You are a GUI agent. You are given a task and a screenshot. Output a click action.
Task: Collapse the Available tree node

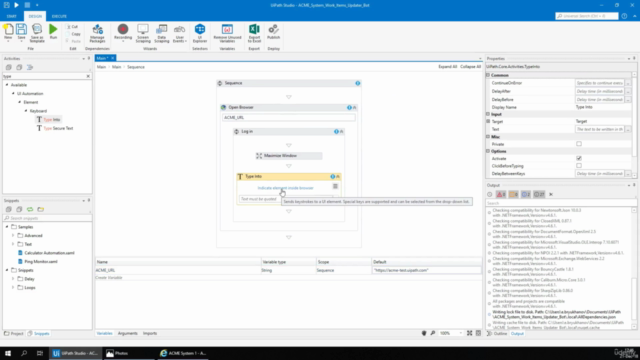point(7,85)
